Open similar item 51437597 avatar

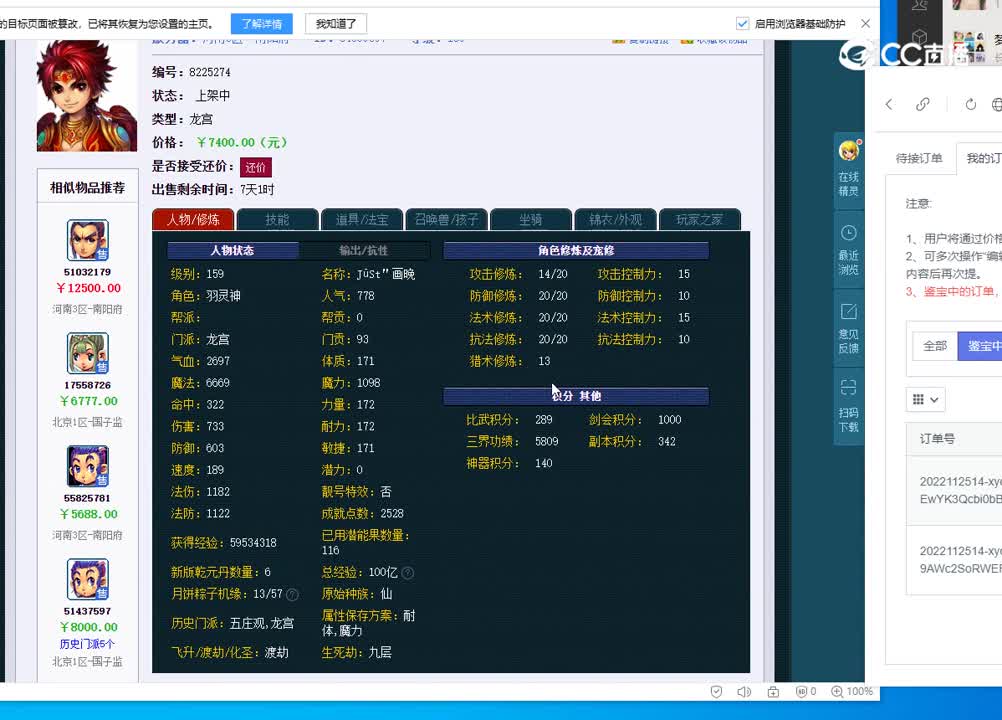pyautogui.click(x=88, y=579)
